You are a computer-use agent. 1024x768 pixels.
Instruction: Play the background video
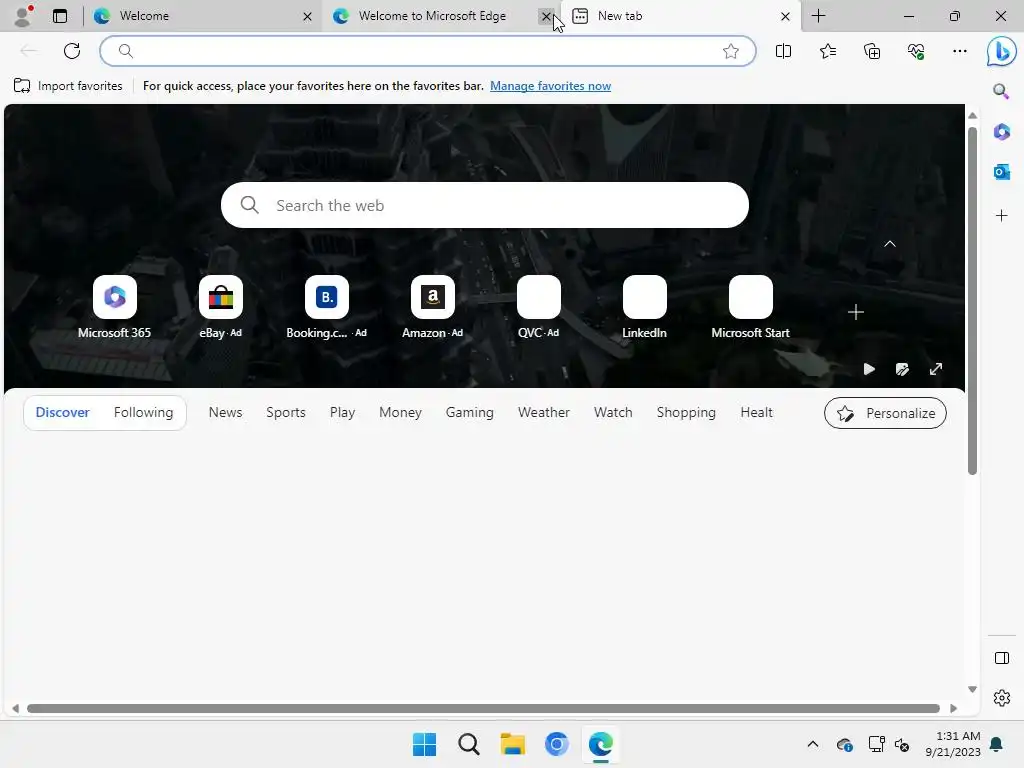click(869, 369)
